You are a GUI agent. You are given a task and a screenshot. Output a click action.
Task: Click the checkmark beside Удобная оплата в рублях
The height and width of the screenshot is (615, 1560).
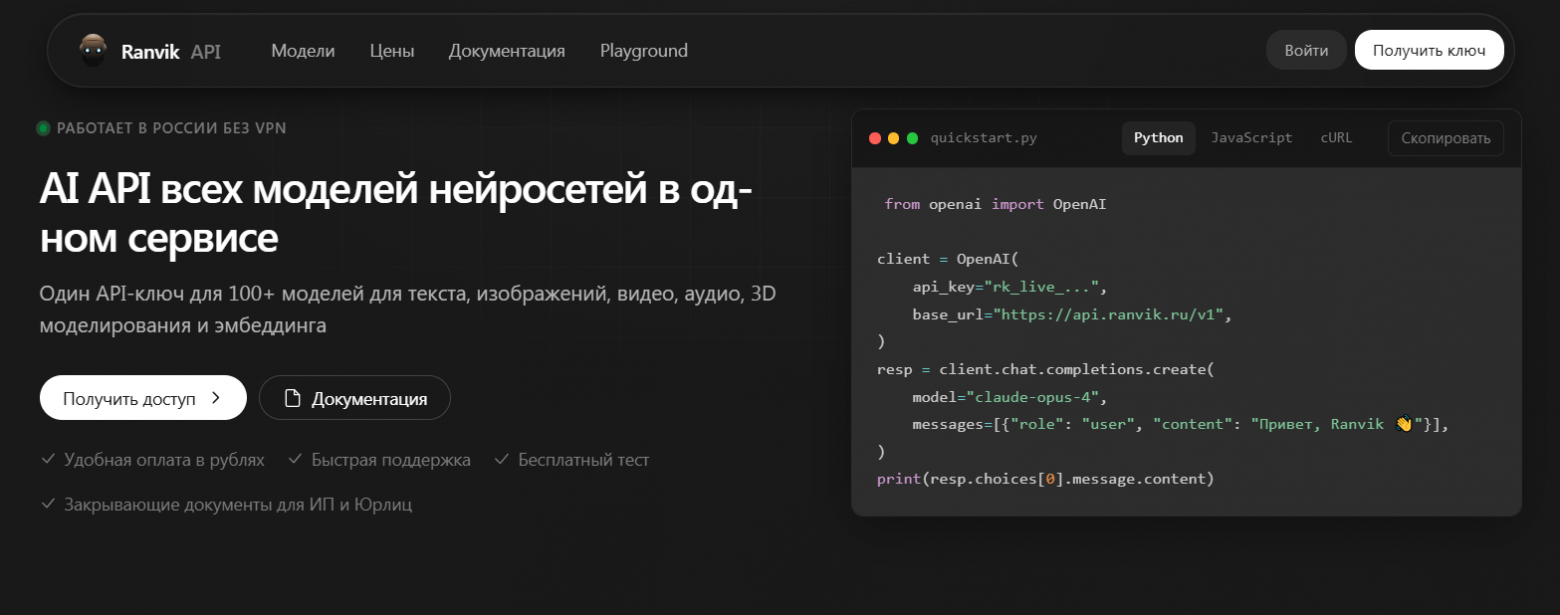coord(47,459)
